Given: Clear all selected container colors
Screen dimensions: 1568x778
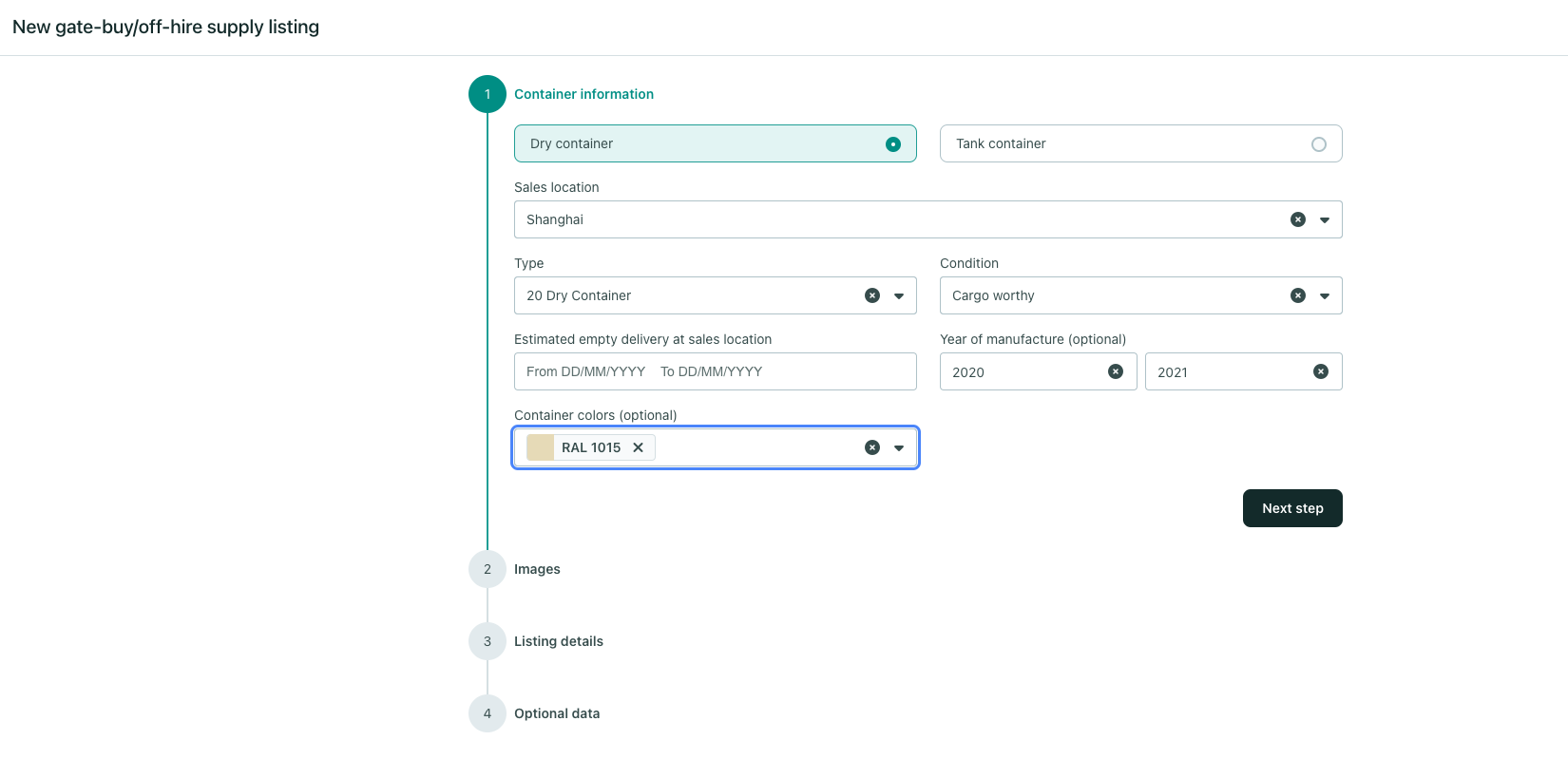Looking at the screenshot, I should 871,447.
